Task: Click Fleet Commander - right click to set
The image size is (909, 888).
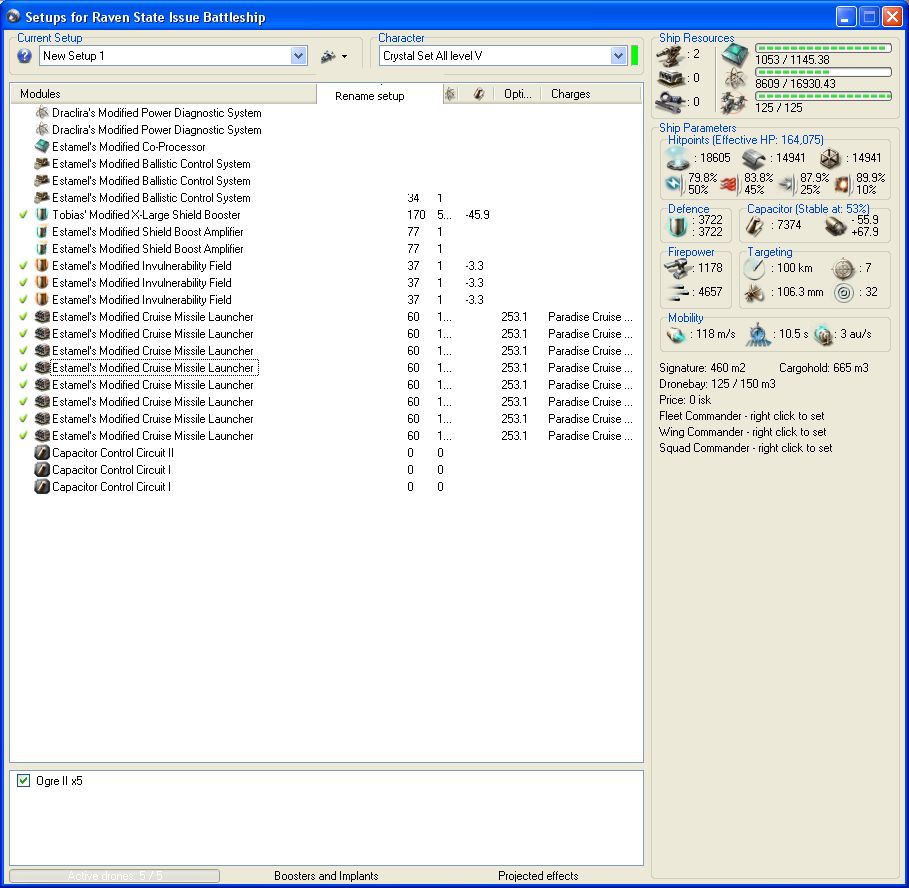Action: 741,416
